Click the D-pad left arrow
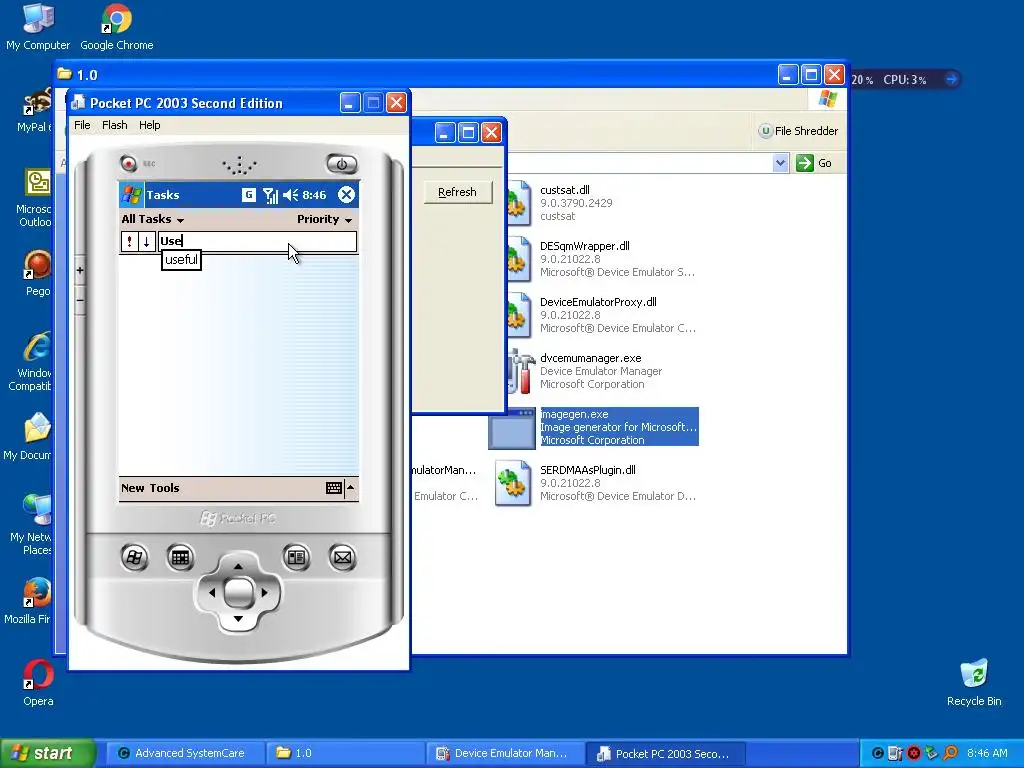The image size is (1024, 768). [212, 592]
